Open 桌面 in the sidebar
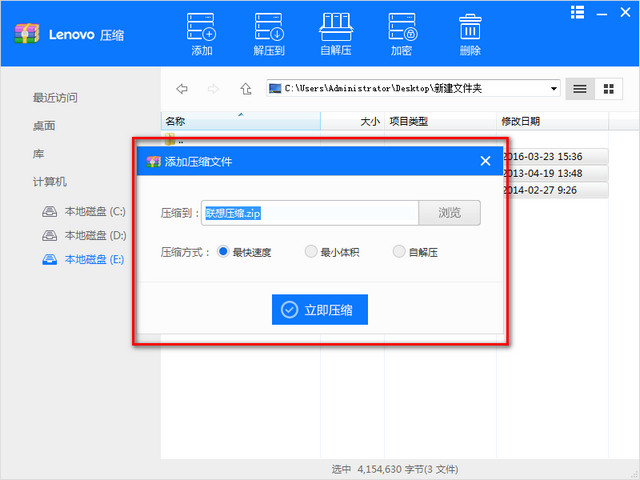 pos(44,126)
